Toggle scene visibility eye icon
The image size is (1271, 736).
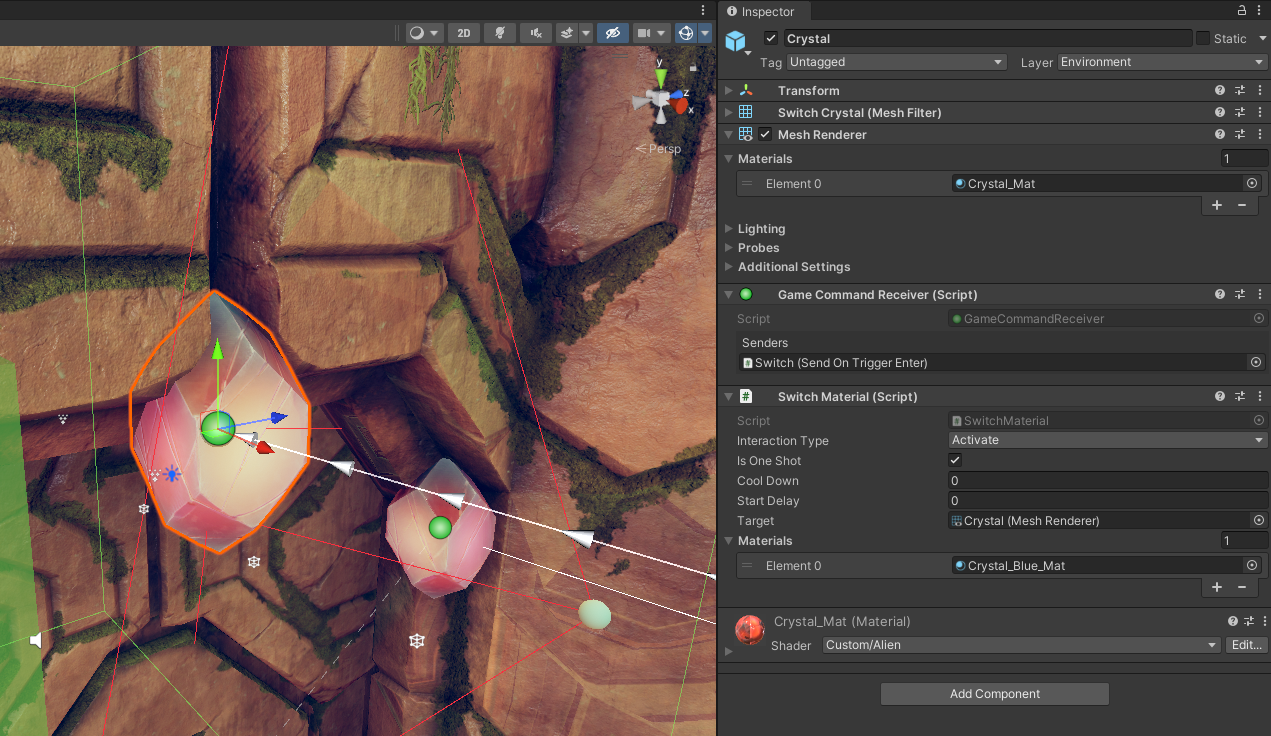click(612, 33)
